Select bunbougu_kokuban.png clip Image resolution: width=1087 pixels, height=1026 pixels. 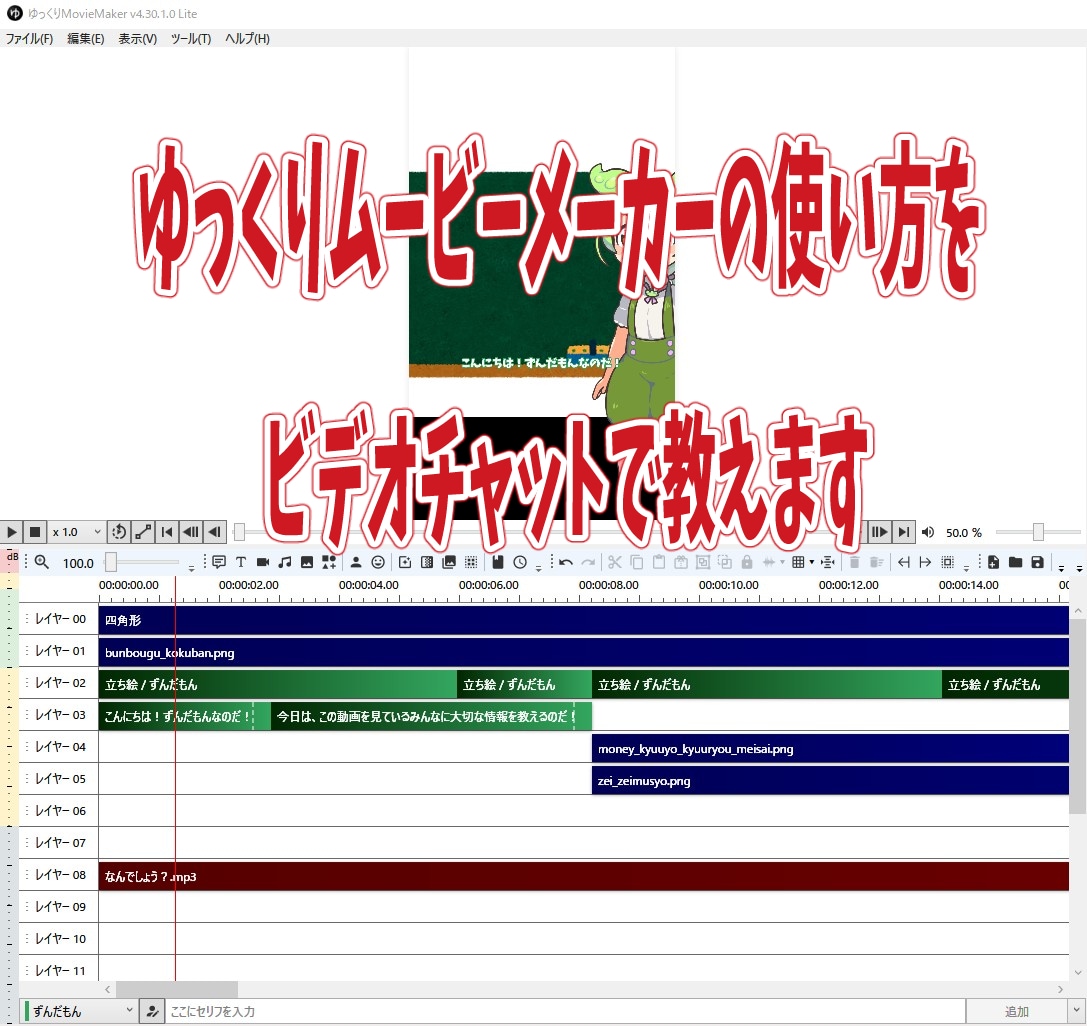pyautogui.click(x=583, y=652)
